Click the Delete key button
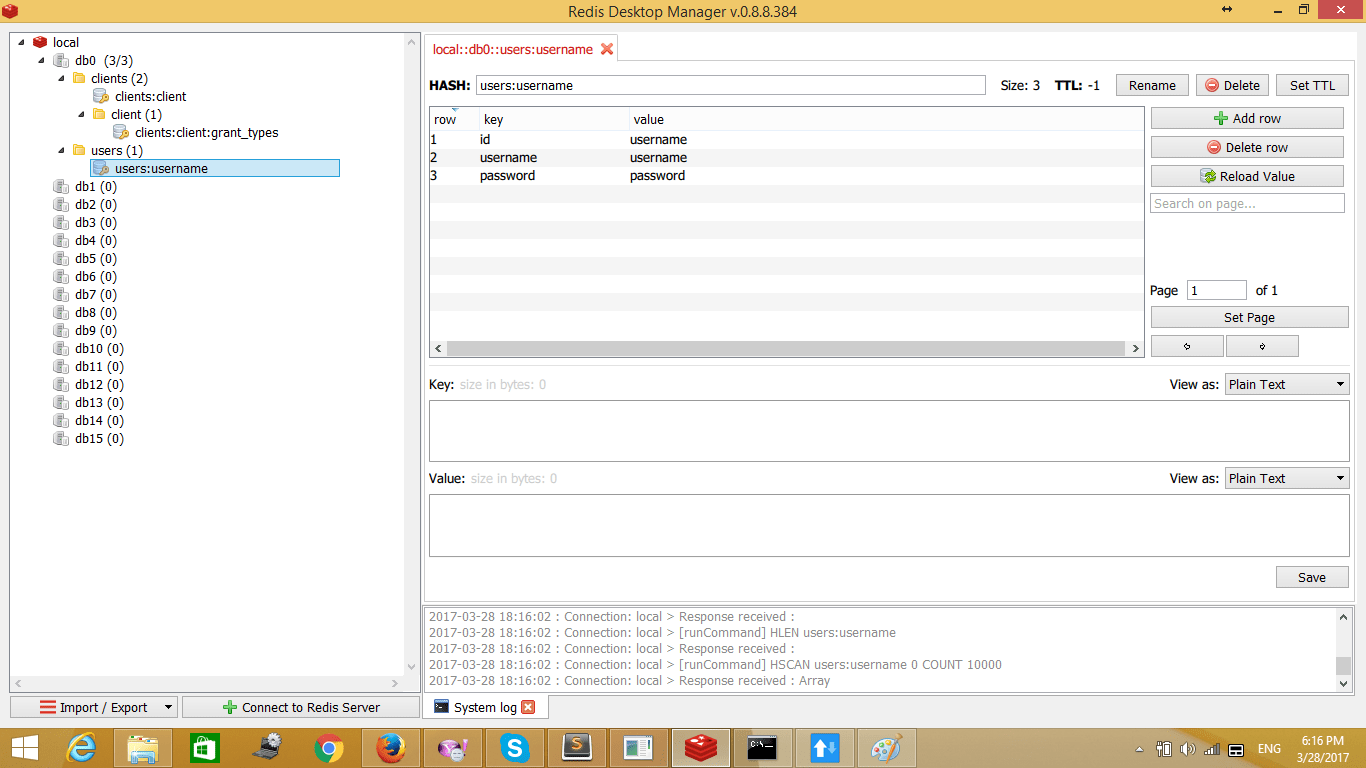 click(x=1232, y=85)
